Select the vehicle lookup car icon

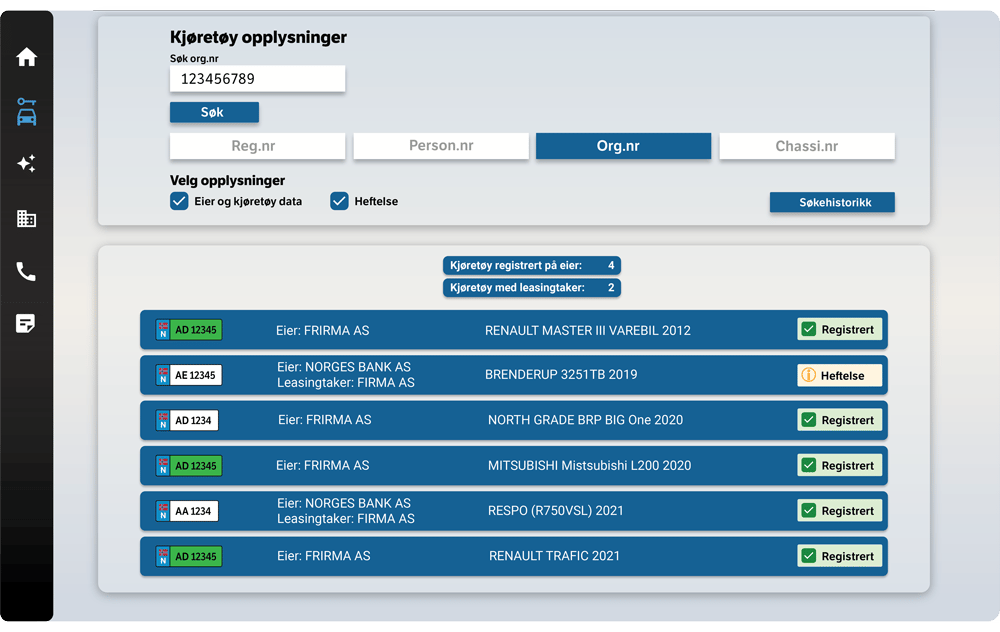click(x=26, y=112)
